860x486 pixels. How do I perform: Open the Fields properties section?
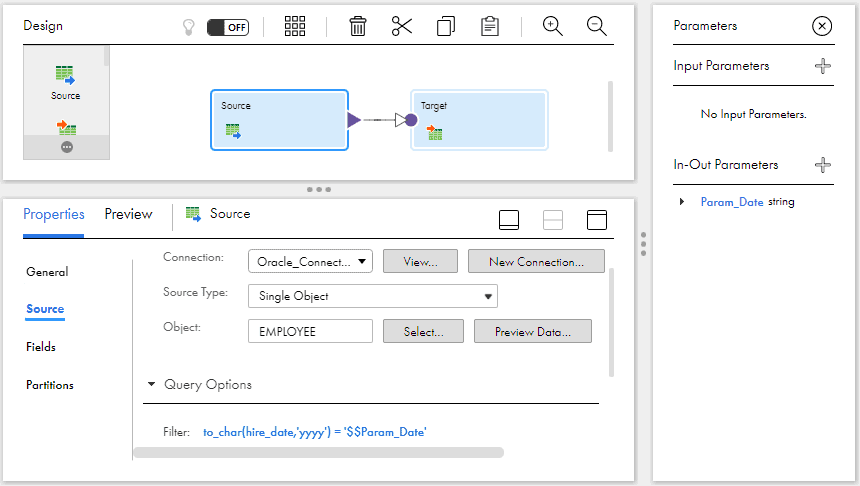41,347
